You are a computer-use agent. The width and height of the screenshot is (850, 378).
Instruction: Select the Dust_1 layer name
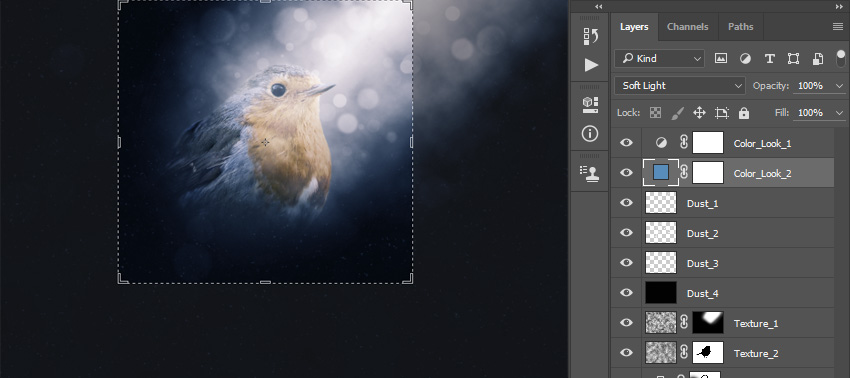tap(703, 204)
